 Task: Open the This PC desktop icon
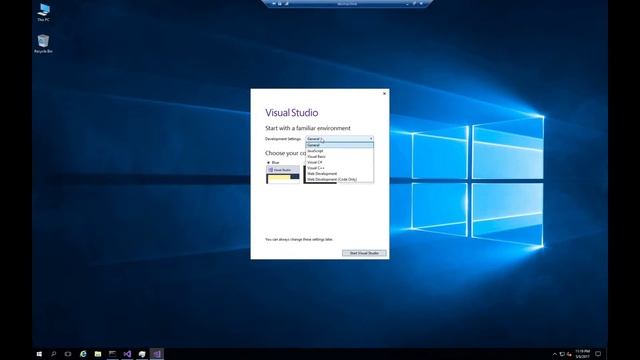point(43,12)
